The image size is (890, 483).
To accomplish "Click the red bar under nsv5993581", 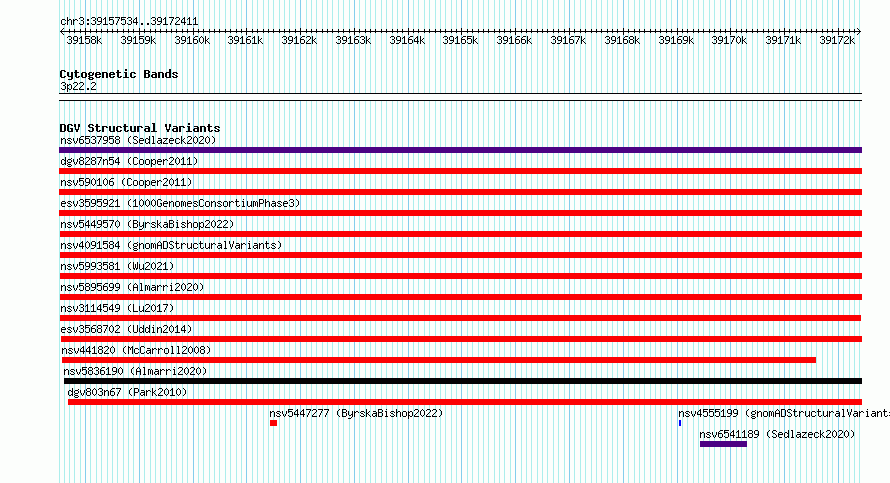I will pos(460,276).
